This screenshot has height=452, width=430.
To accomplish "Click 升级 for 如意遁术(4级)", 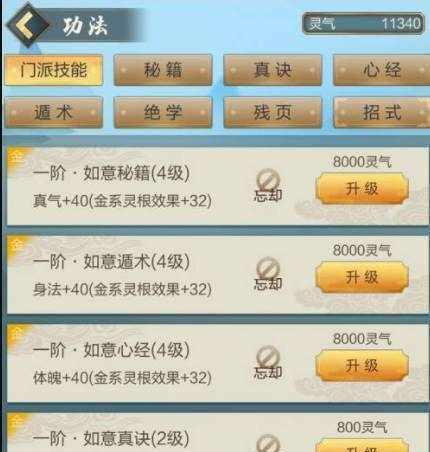I will [362, 277].
